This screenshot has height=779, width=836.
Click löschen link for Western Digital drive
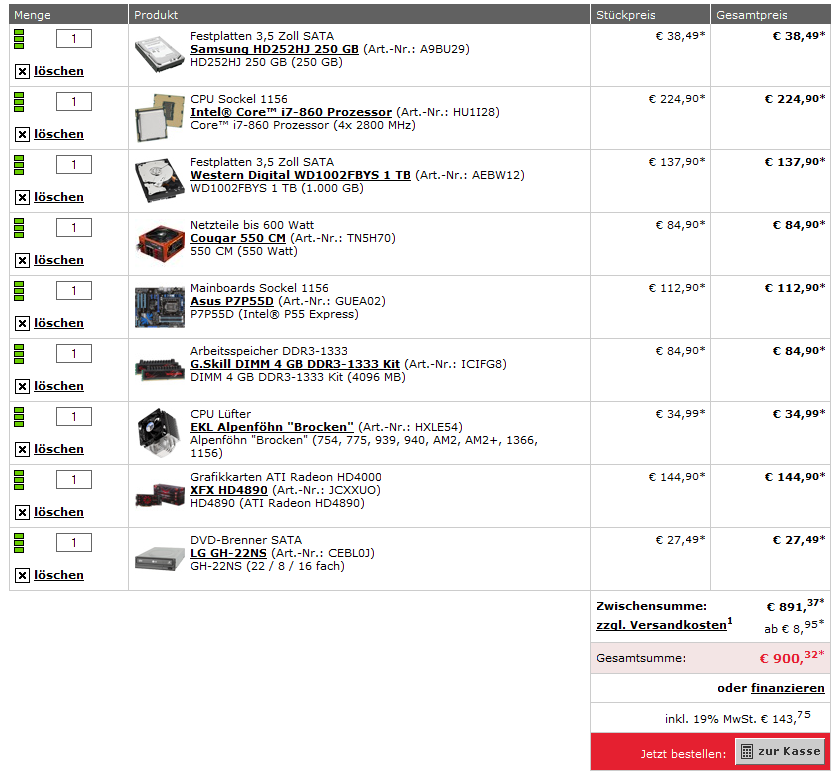59,197
